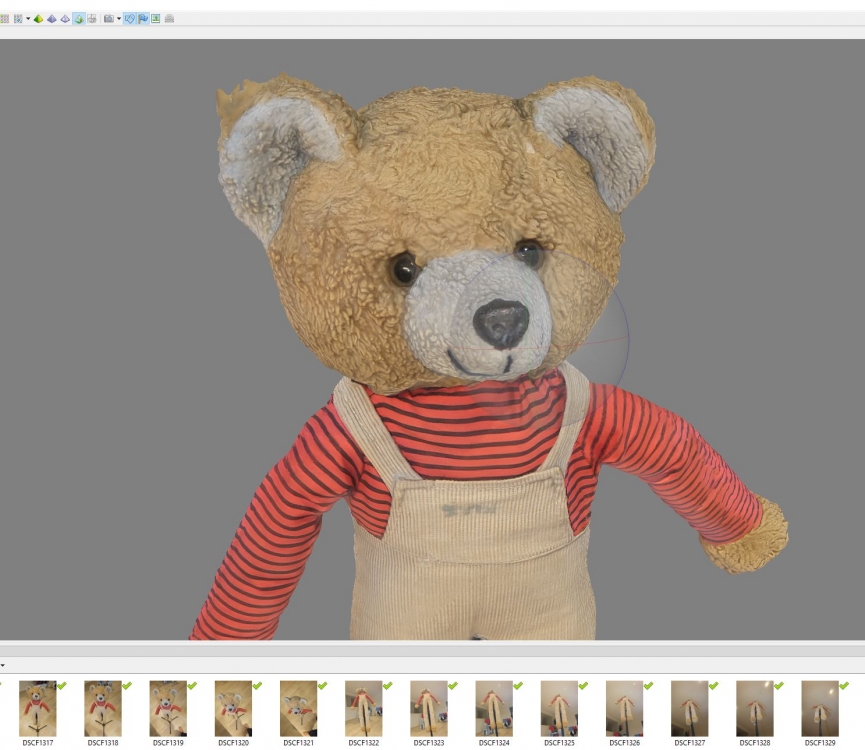Select the wireframe model view icon
Screen dimensions: 865x750
pos(65,18)
